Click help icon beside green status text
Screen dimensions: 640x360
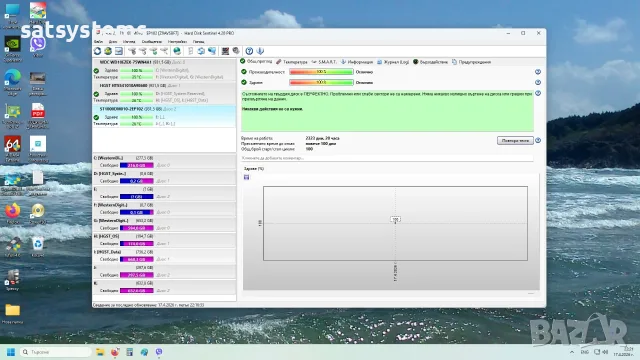[538, 93]
